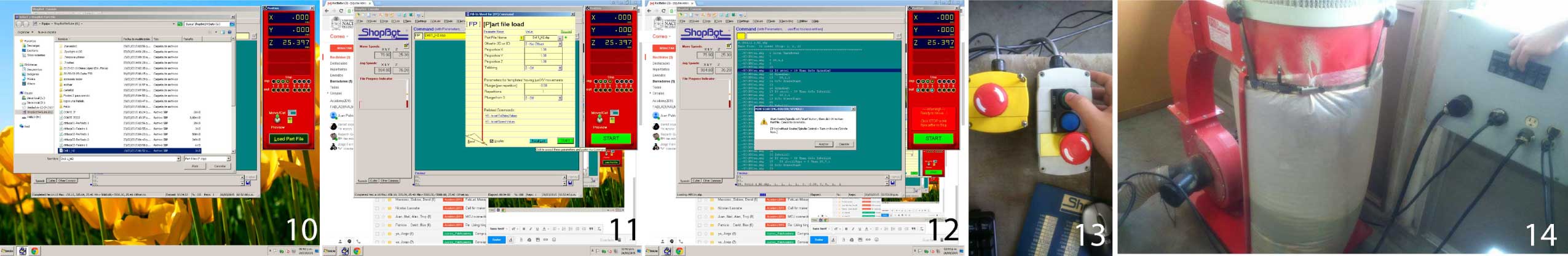Open the file name combo box arrow

click(178, 159)
